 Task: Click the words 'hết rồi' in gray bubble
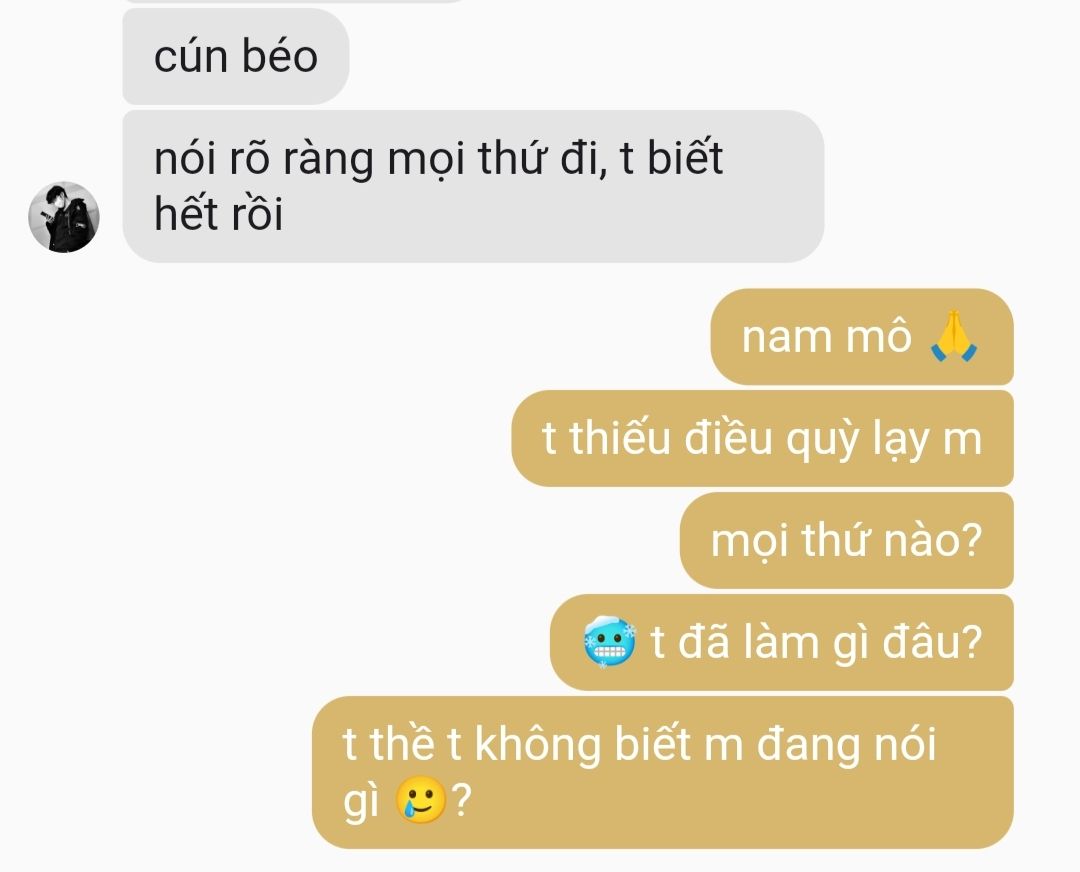[218, 213]
